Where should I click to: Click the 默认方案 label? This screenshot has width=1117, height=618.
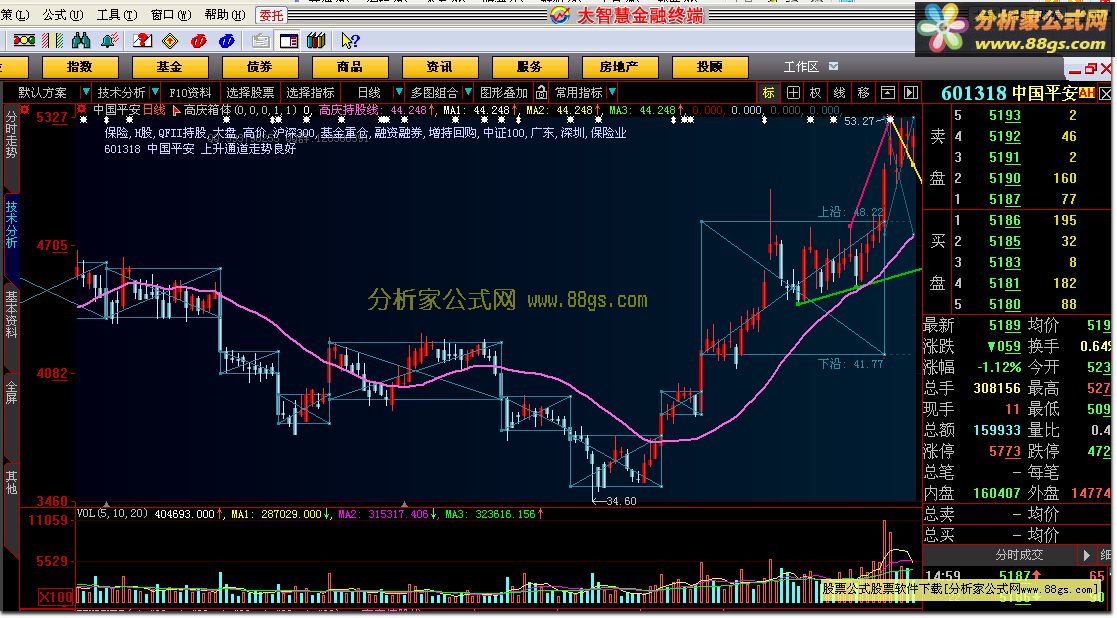pos(43,93)
